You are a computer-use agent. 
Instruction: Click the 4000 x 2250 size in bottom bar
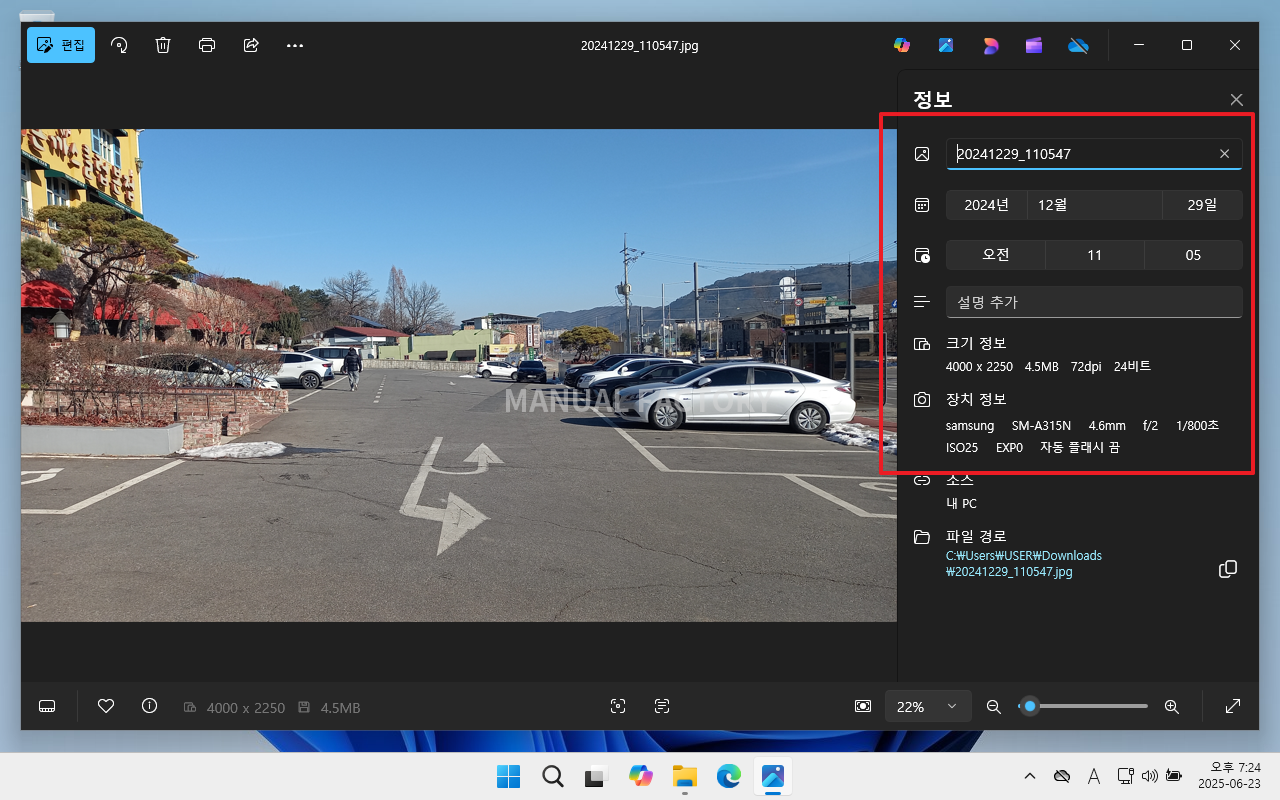246,708
